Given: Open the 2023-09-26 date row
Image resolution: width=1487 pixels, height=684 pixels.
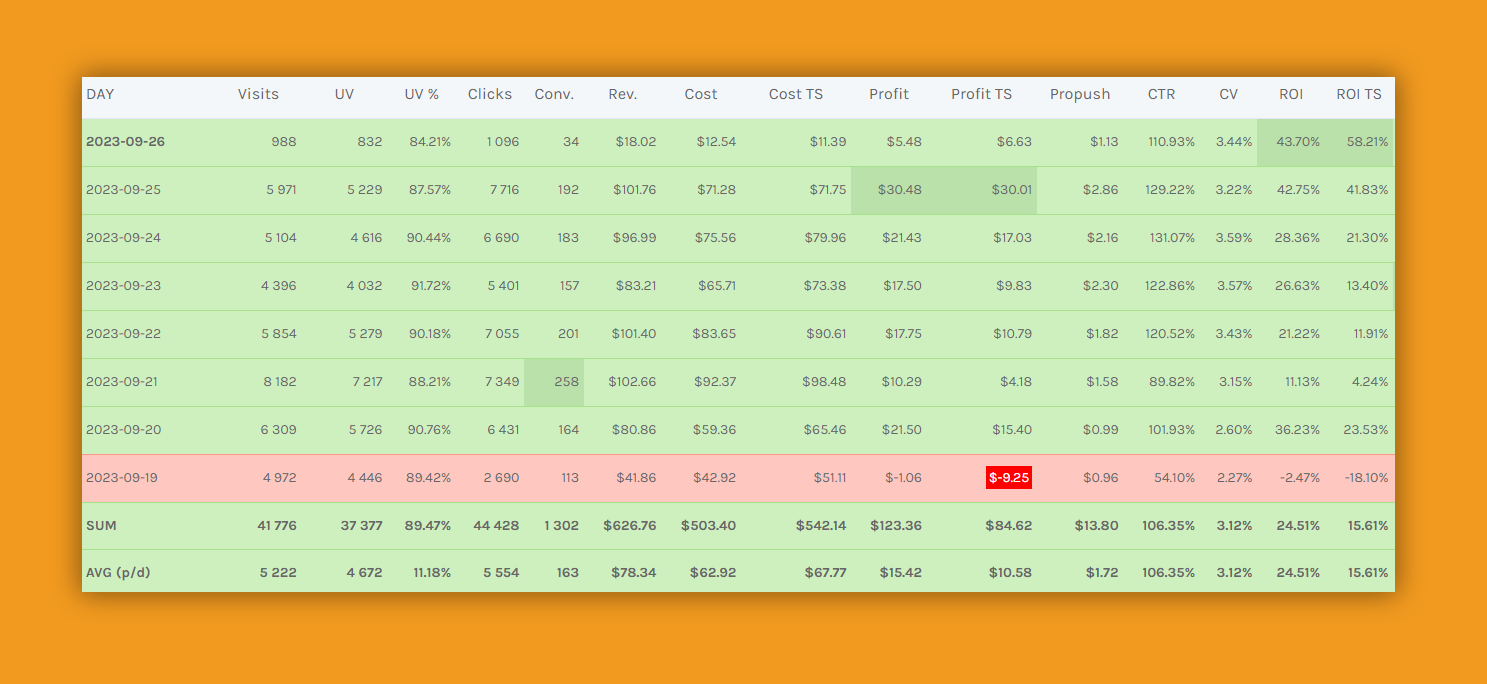Looking at the screenshot, I should (125, 142).
